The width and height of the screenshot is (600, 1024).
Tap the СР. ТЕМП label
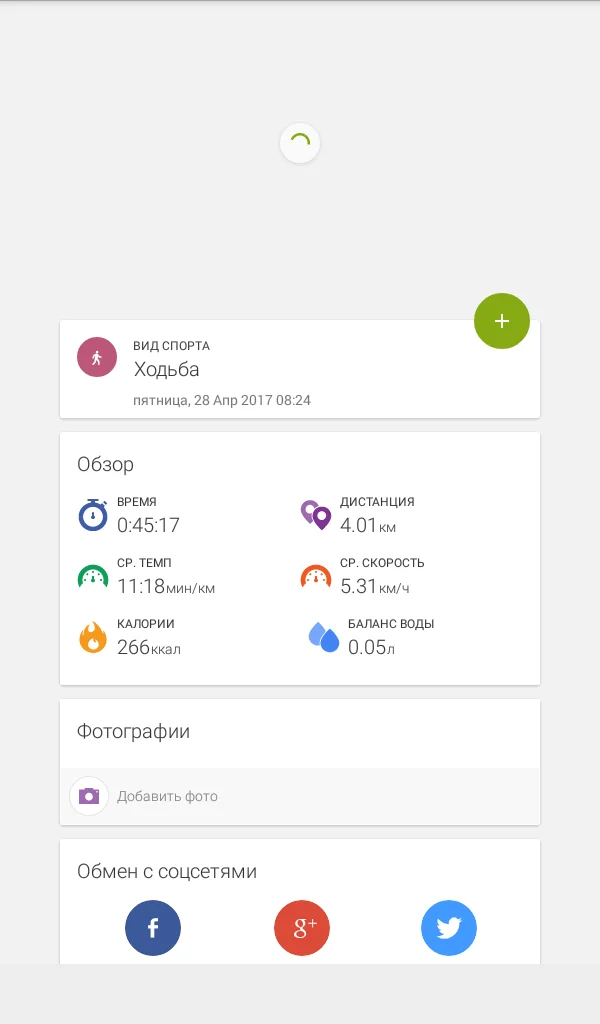coord(144,562)
